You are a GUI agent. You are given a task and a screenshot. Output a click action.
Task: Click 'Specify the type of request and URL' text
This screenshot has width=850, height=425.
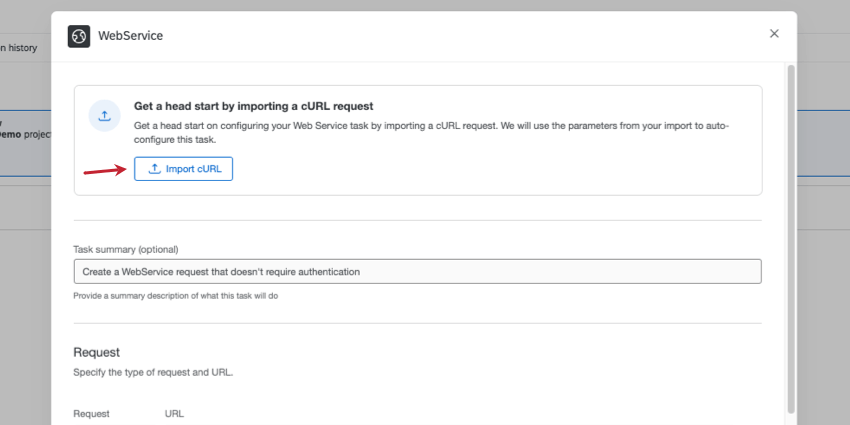pyautogui.click(x=153, y=372)
